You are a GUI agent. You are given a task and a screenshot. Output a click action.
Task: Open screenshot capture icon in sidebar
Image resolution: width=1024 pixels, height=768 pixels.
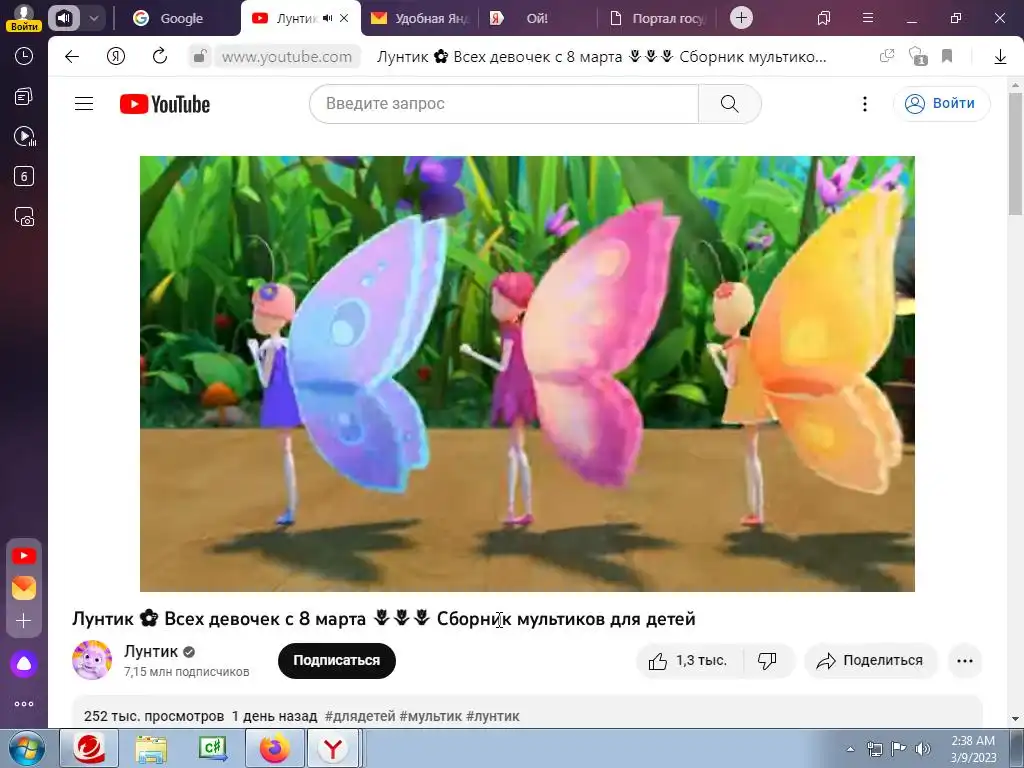24,216
